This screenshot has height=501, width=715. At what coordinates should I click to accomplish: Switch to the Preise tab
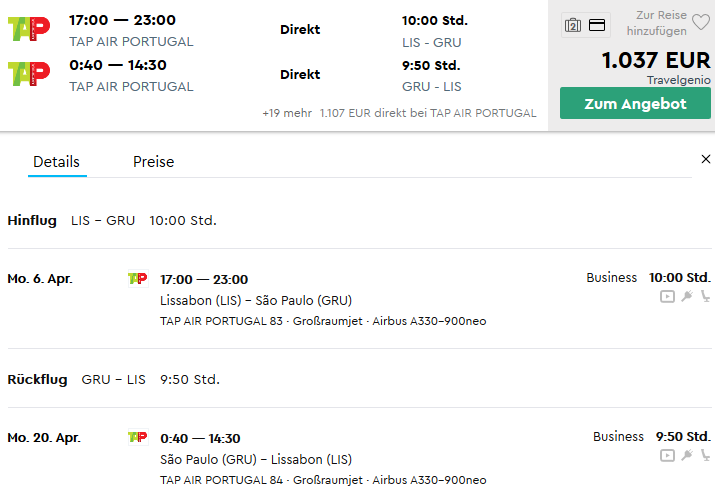coord(153,162)
